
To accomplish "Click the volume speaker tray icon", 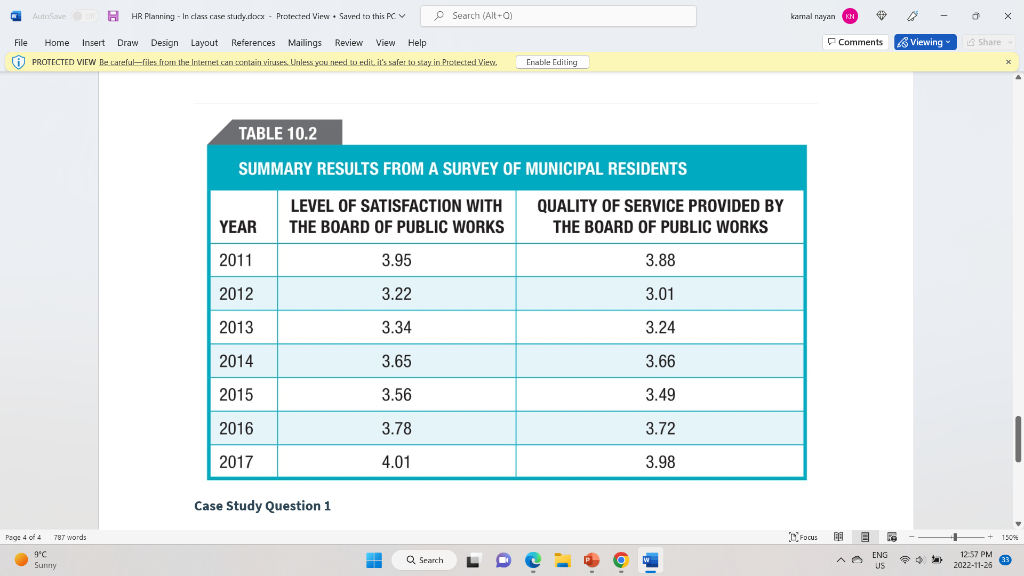I will (x=920, y=560).
